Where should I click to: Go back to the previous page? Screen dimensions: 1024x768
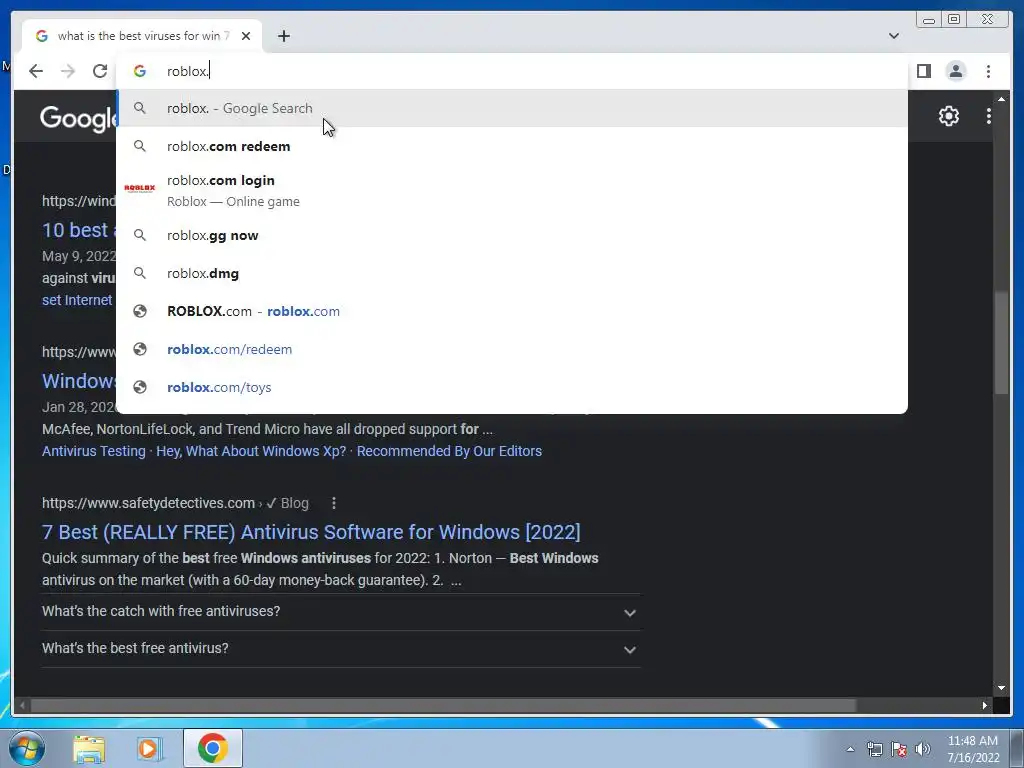point(36,71)
